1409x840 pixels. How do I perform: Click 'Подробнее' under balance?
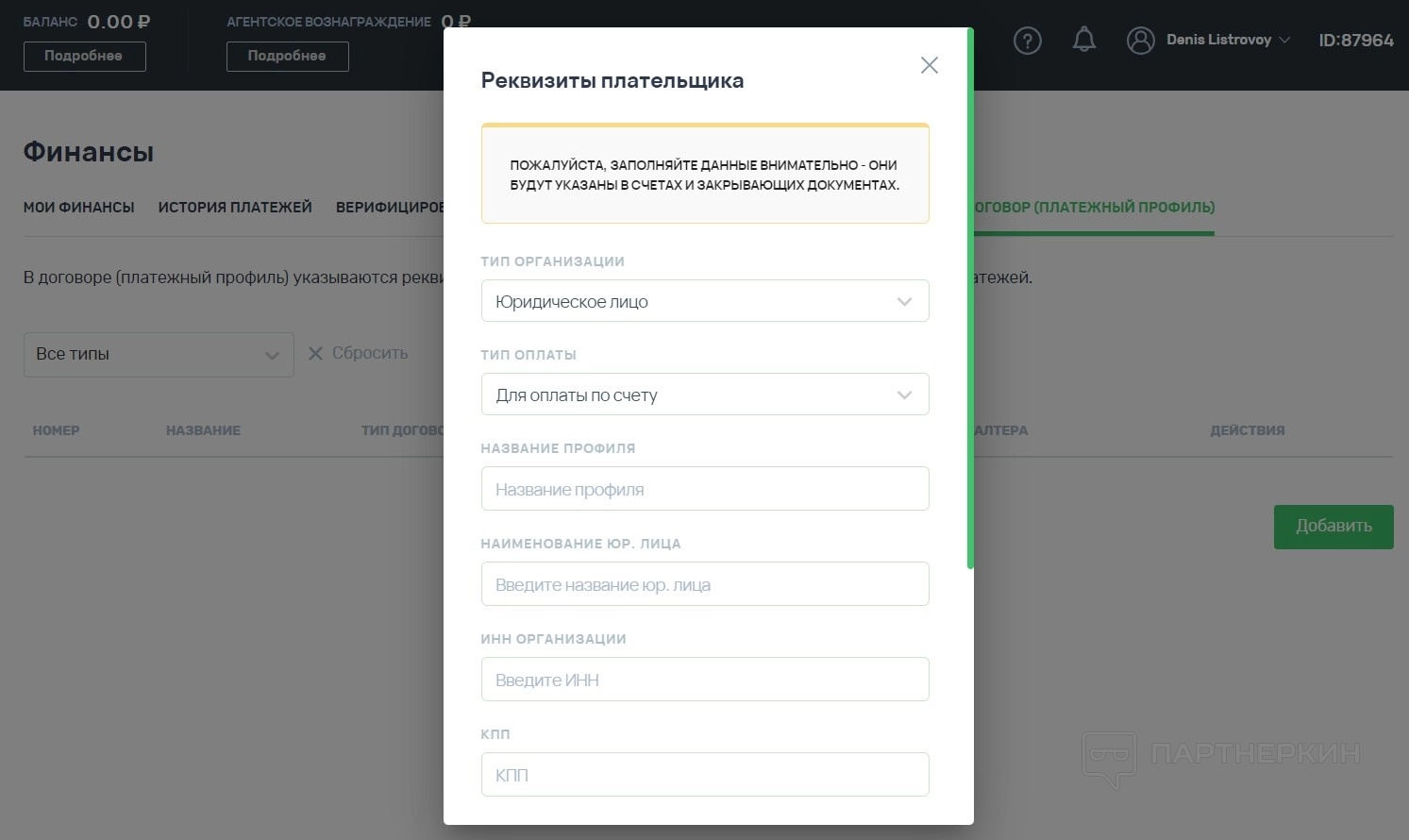[84, 57]
